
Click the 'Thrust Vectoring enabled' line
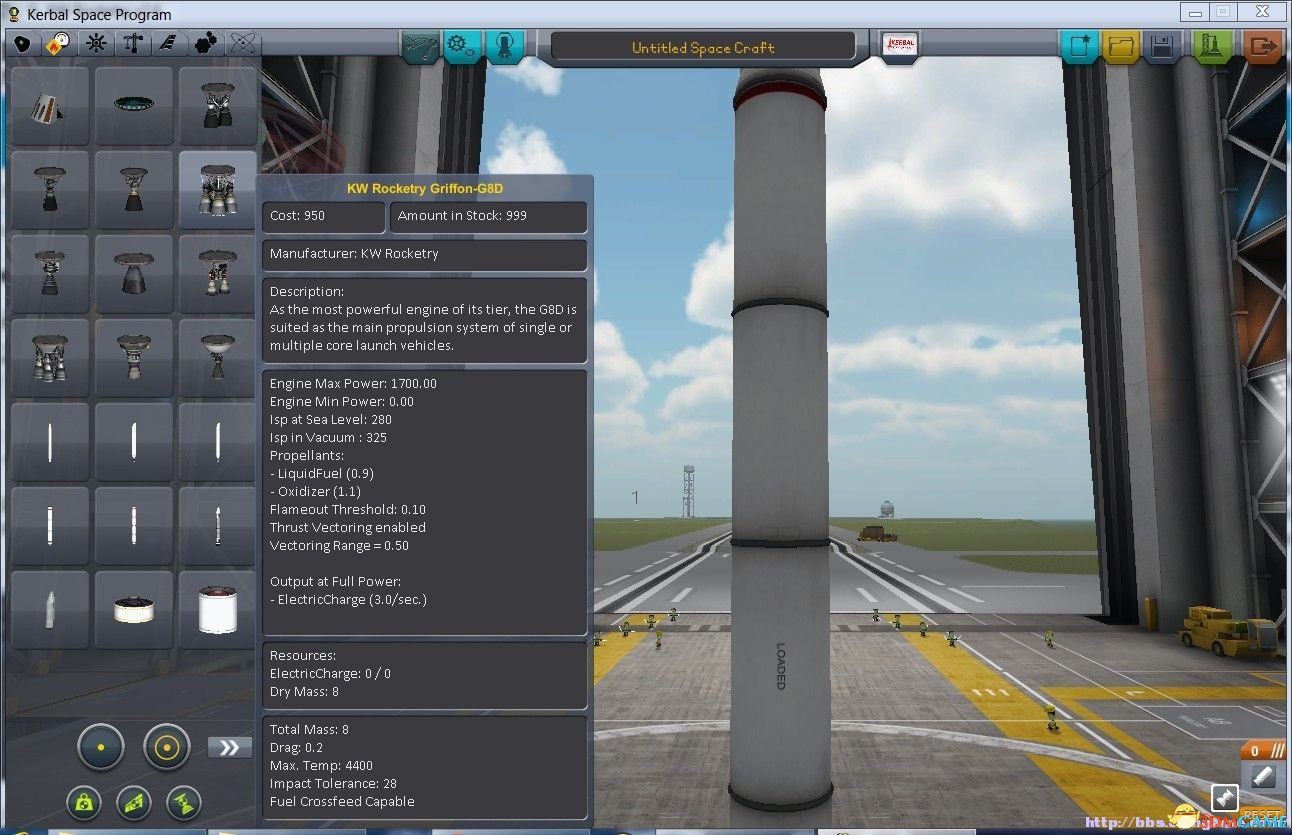coord(348,528)
